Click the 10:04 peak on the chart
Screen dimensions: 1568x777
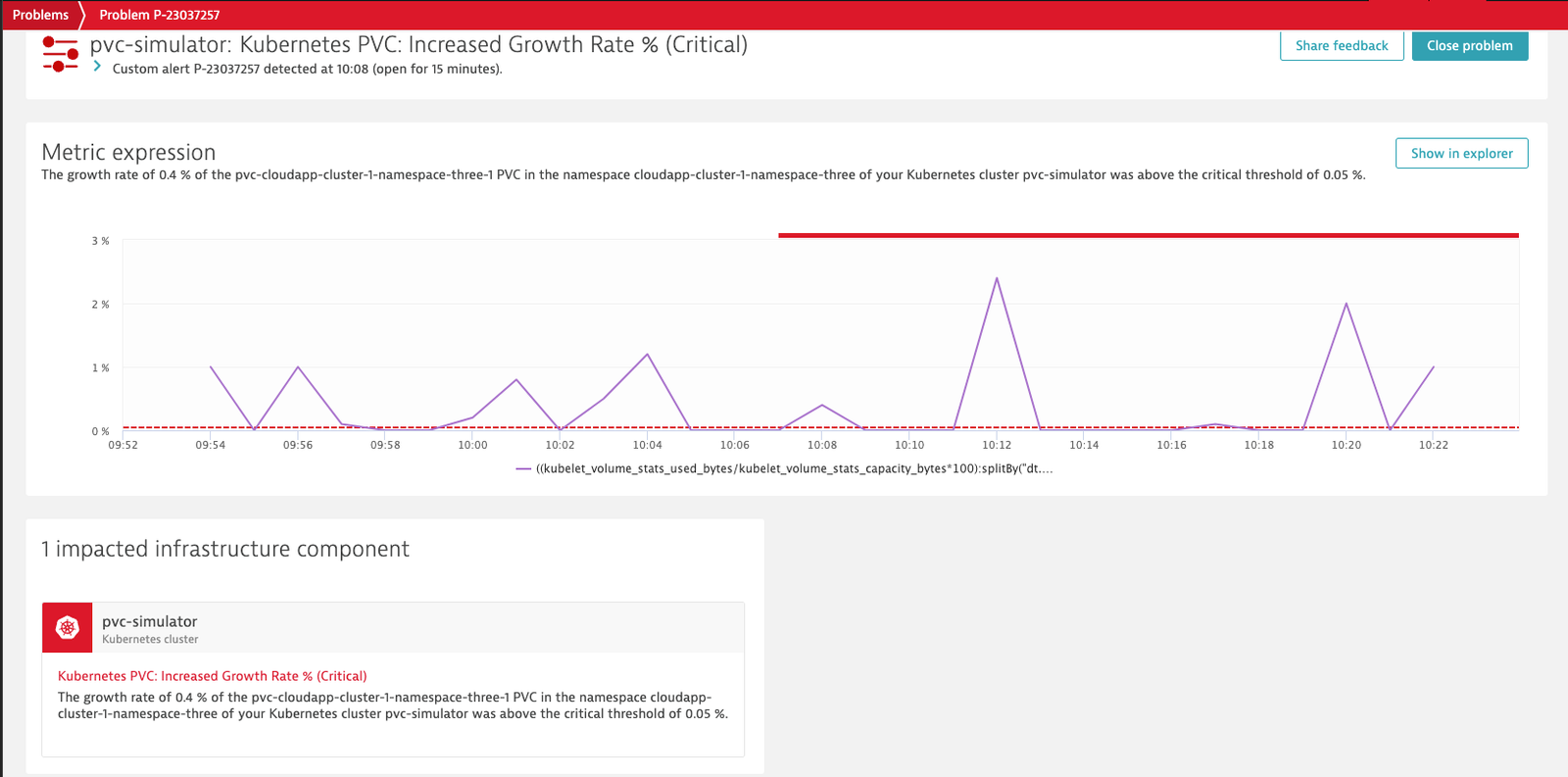coord(647,355)
